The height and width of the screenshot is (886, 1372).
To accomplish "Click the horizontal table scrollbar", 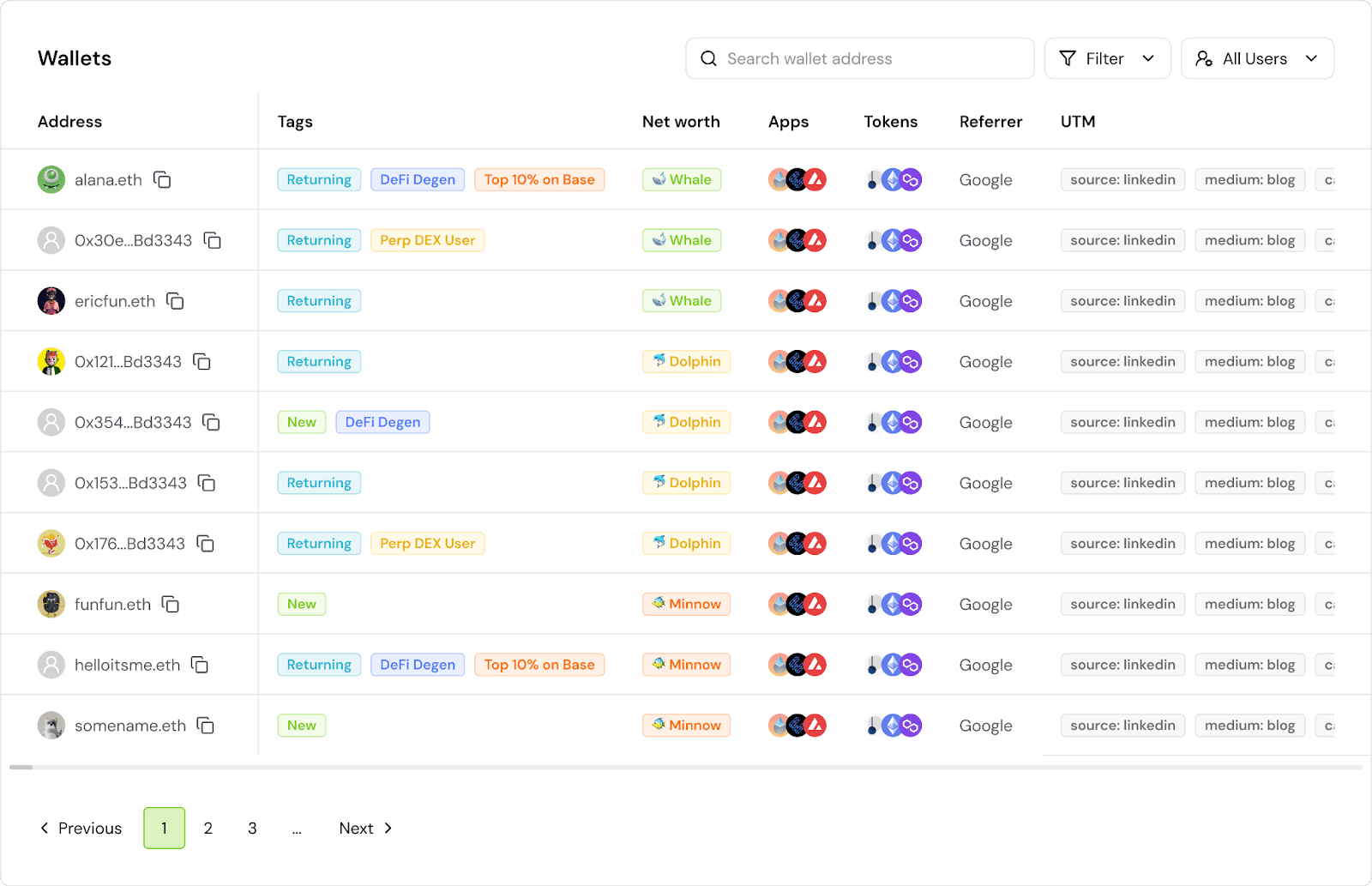I will tap(686, 767).
